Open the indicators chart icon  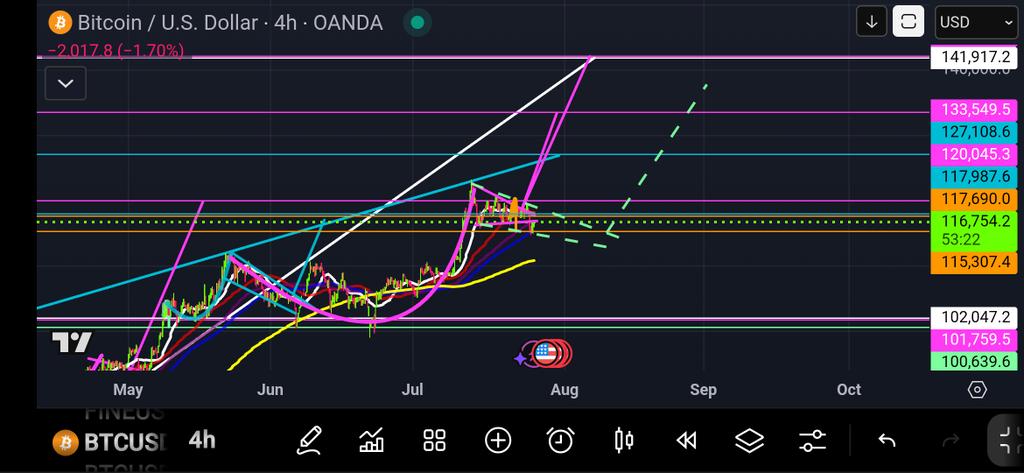[x=372, y=440]
